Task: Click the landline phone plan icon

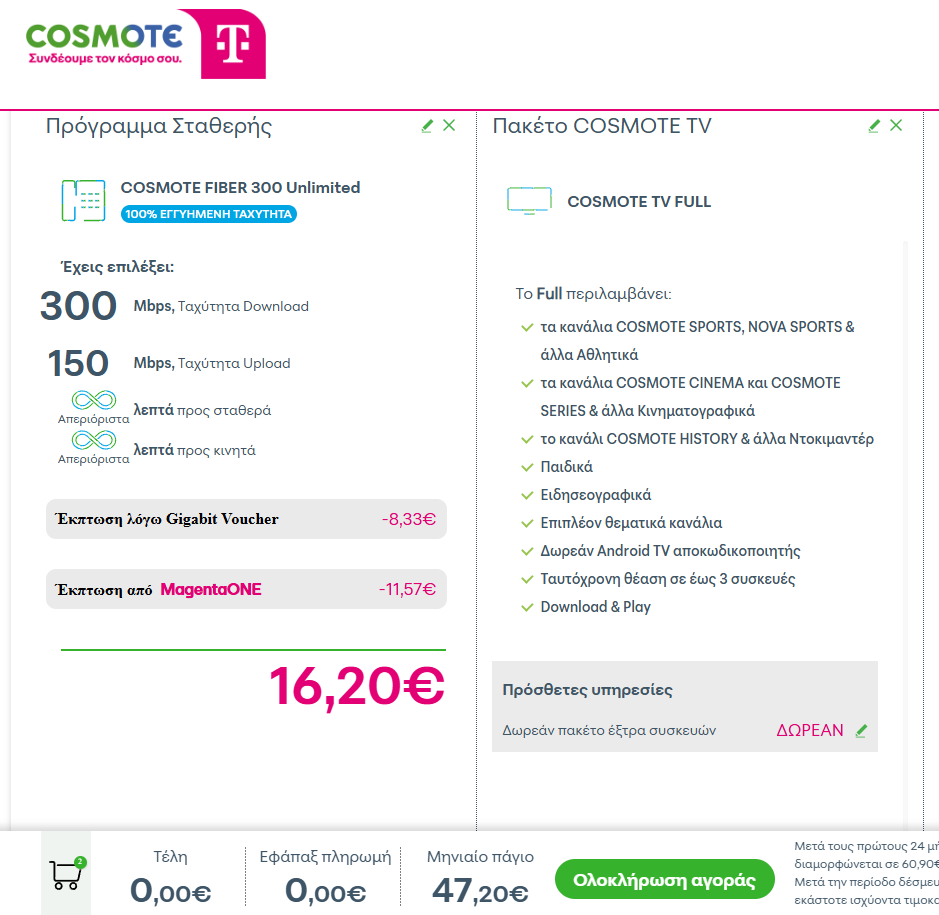Action: point(83,200)
